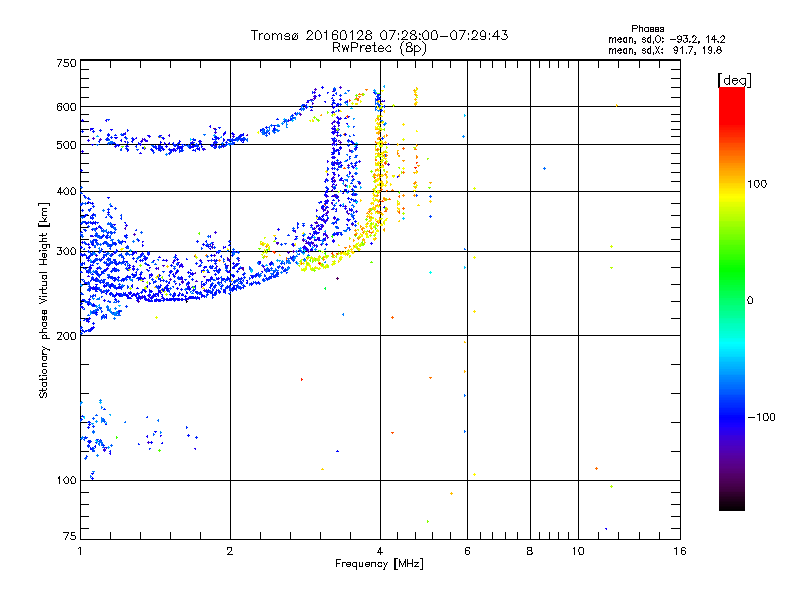800x600 pixels.
Task: Click the 'mean, sd,X: 91.7, 19.8' text
Action: pos(665,50)
